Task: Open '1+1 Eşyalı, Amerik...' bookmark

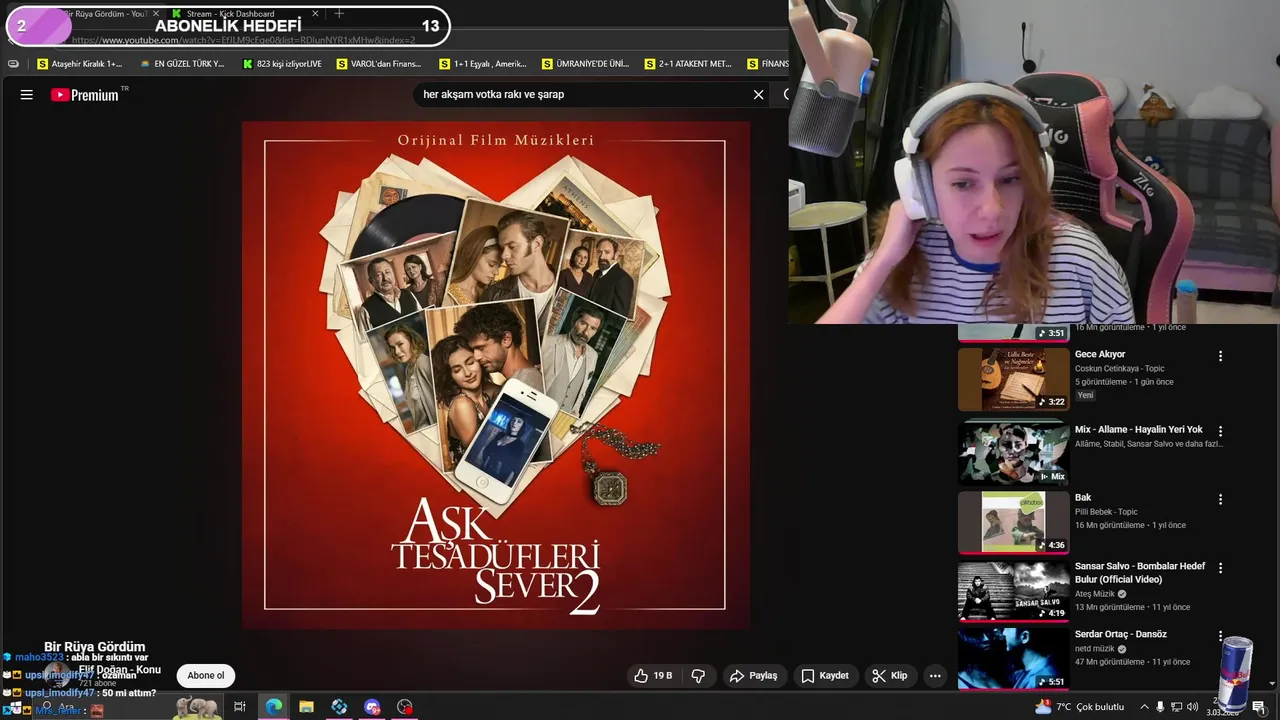Action: tap(483, 64)
